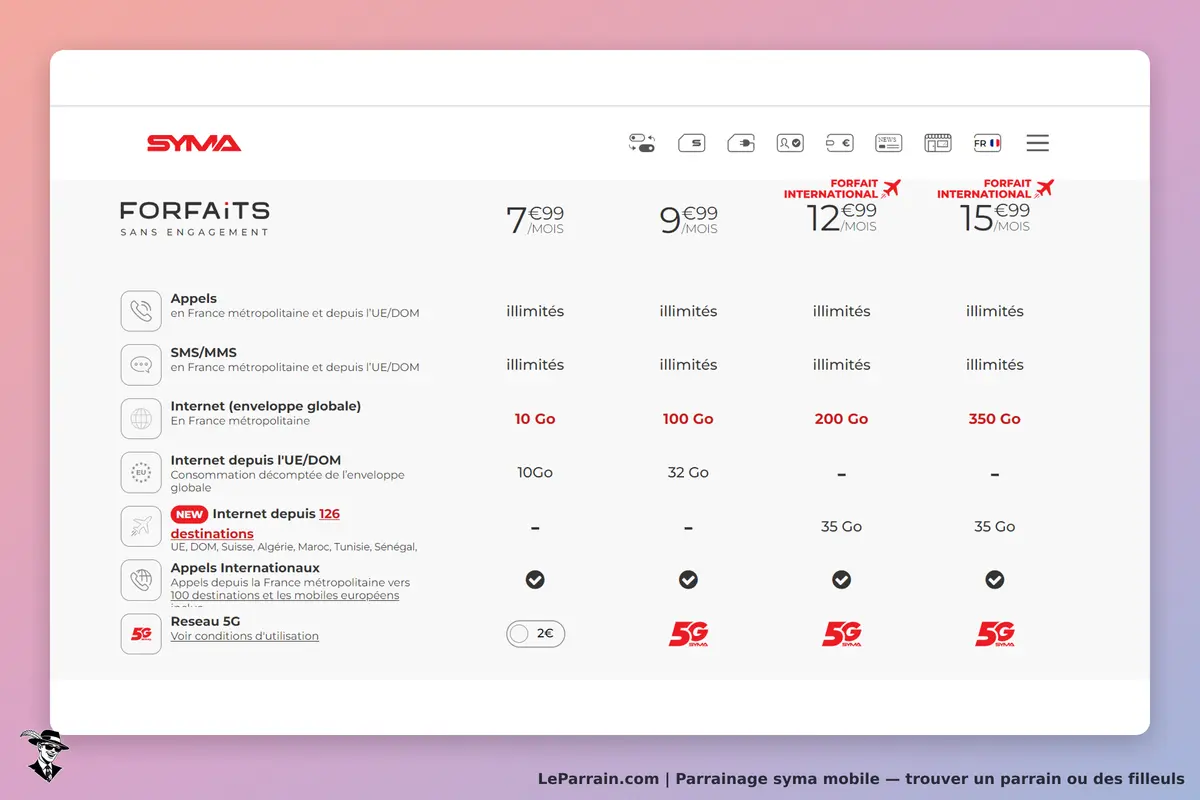Click the 'Appels Internationaux' row title
Viewport: 1200px width, 800px height.
tap(245, 568)
